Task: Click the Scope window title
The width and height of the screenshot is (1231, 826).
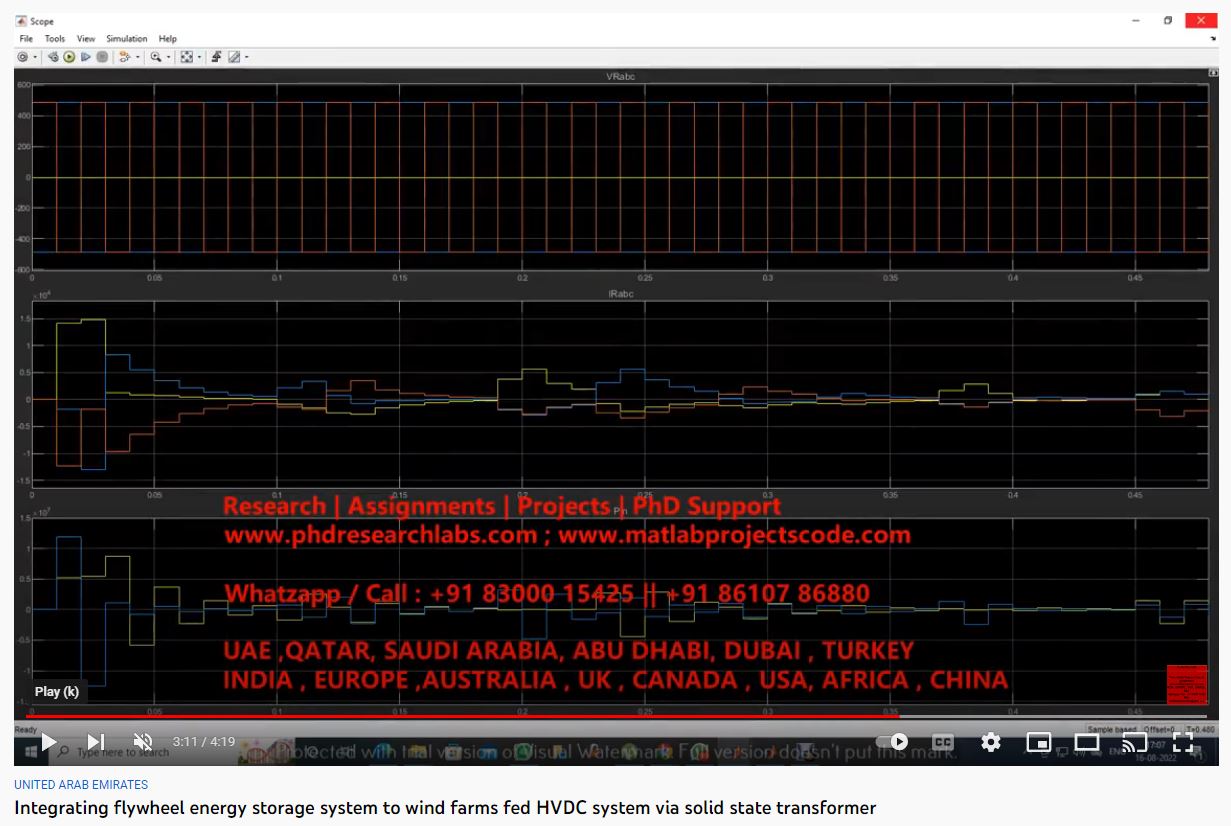Action: tap(42, 21)
